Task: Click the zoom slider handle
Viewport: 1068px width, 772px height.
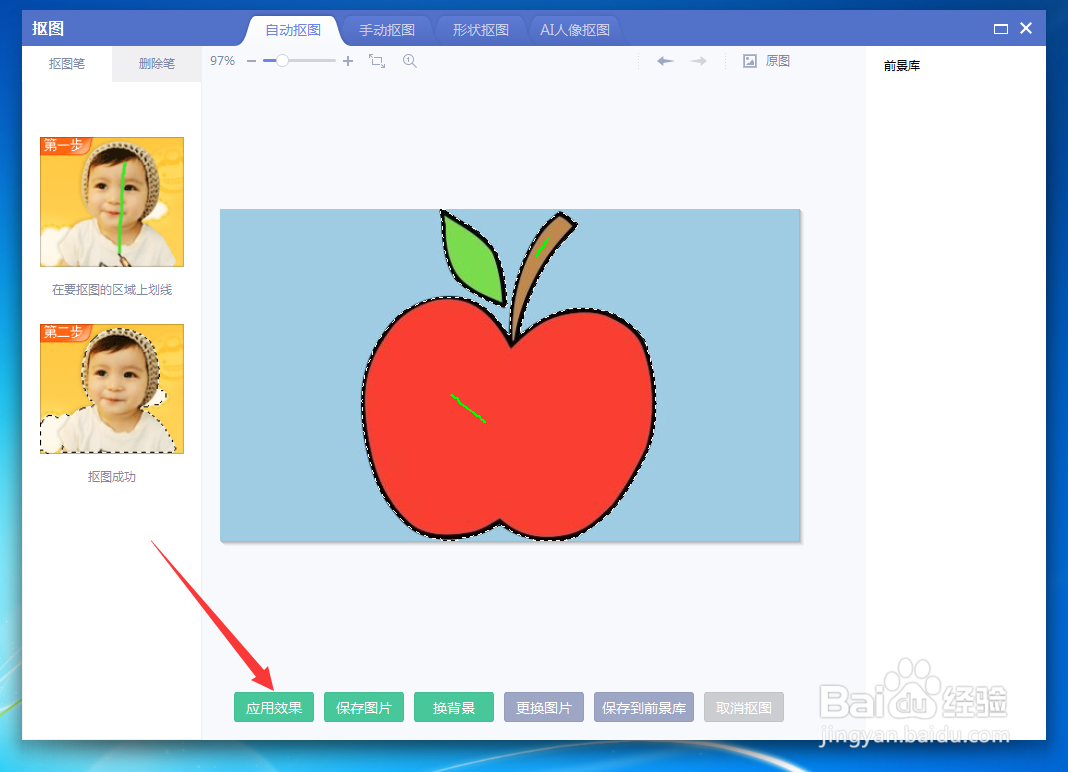Action: pyautogui.click(x=282, y=61)
